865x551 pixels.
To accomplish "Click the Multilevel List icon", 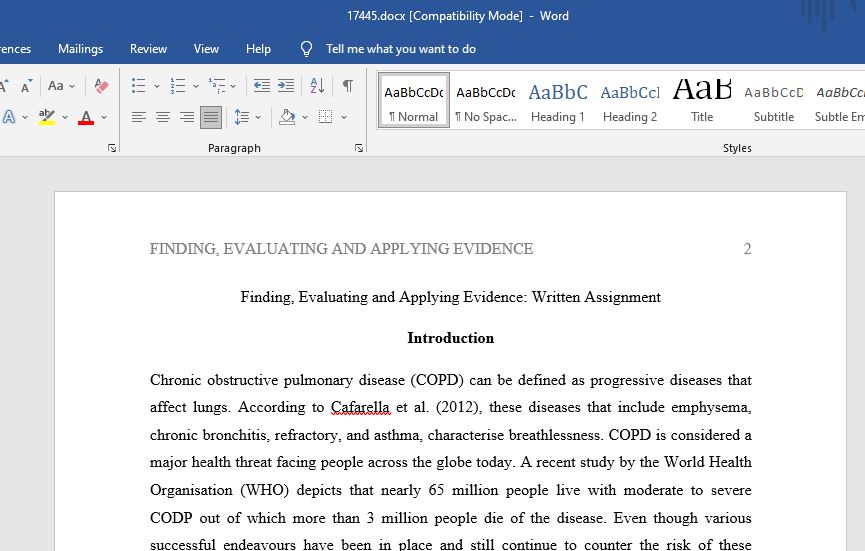I will coord(217,86).
